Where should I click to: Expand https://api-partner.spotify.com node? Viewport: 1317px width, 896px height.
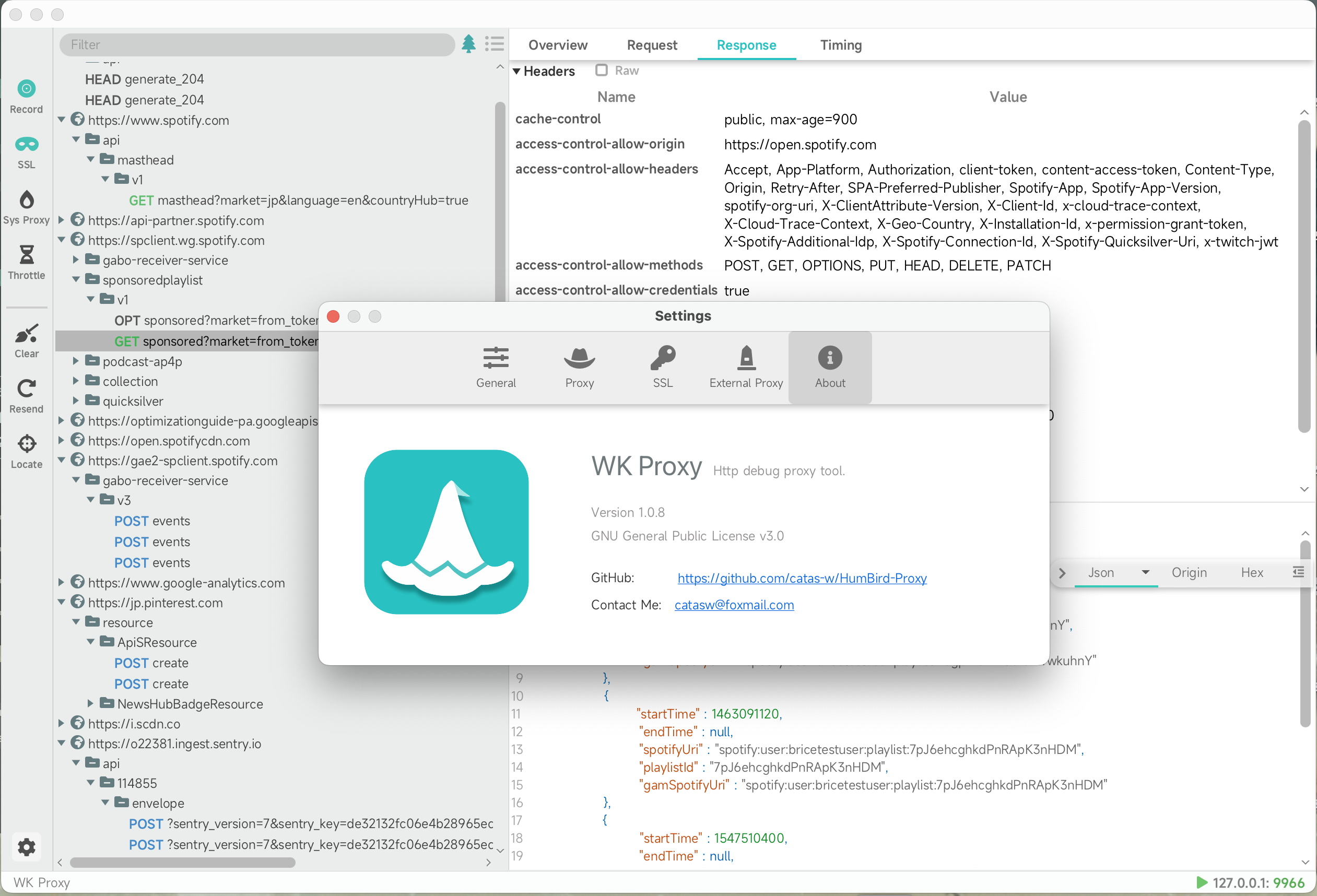(61, 220)
